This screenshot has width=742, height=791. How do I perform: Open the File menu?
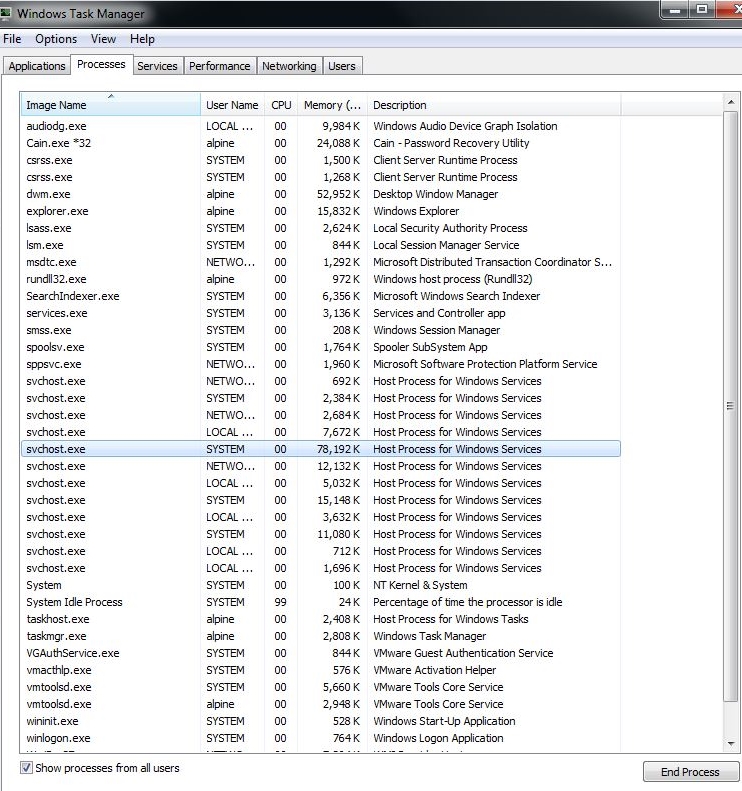coord(12,39)
